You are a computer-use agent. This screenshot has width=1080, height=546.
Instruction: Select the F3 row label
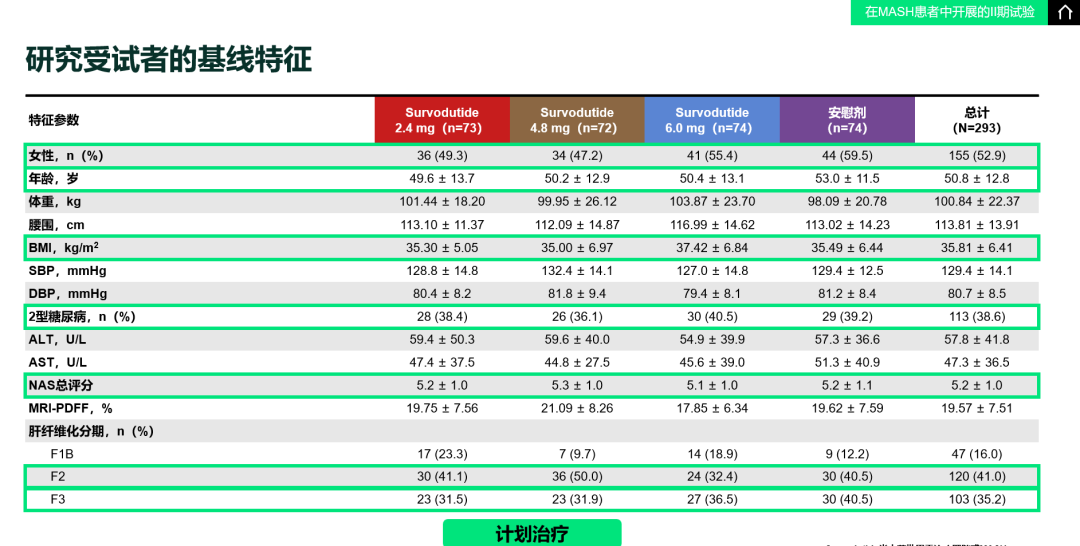coord(58,500)
